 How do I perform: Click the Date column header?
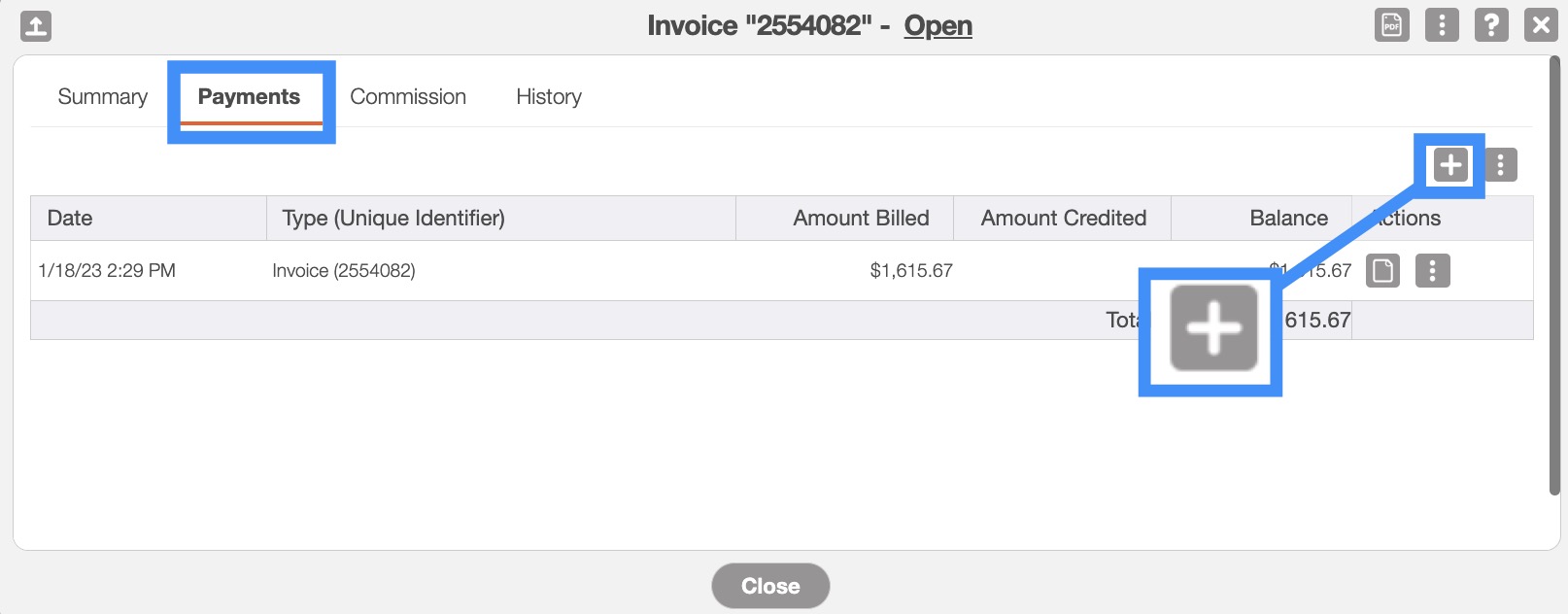click(x=70, y=219)
